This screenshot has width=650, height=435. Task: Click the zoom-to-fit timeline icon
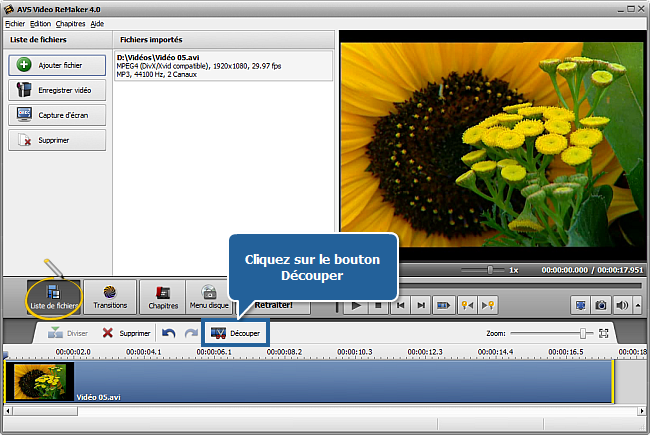603,333
